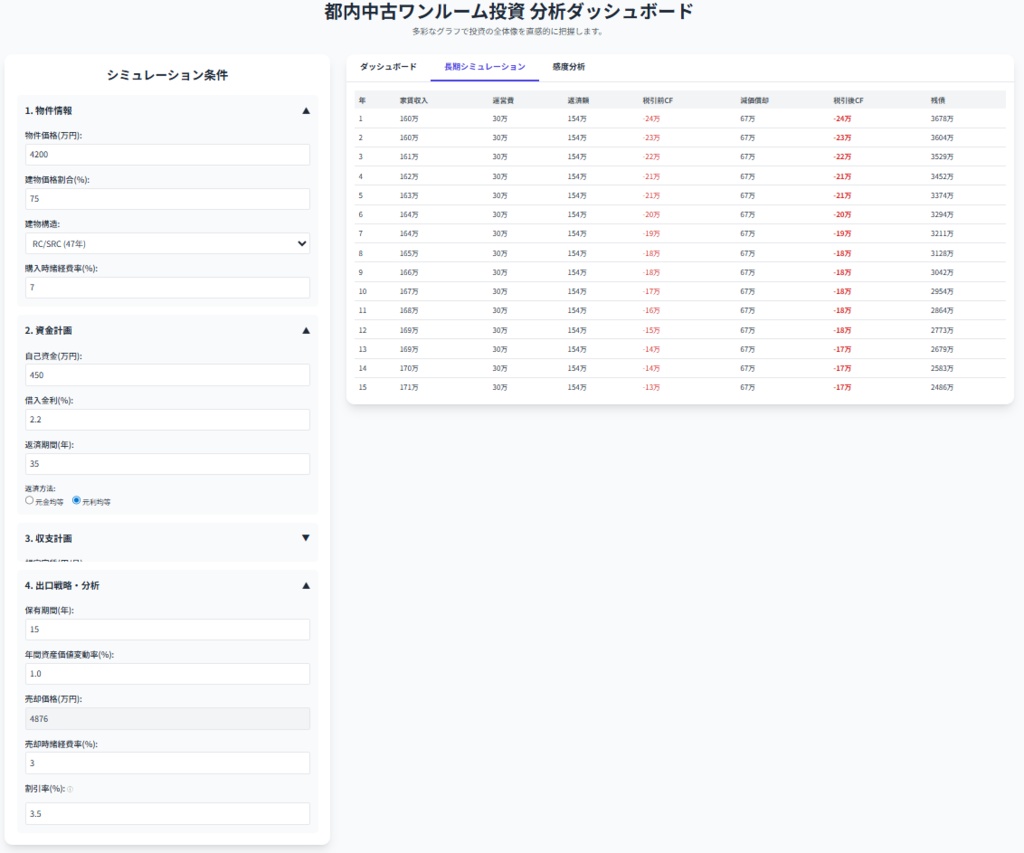Focus the 購入時諸経費率(%) field showing 7

167,287
